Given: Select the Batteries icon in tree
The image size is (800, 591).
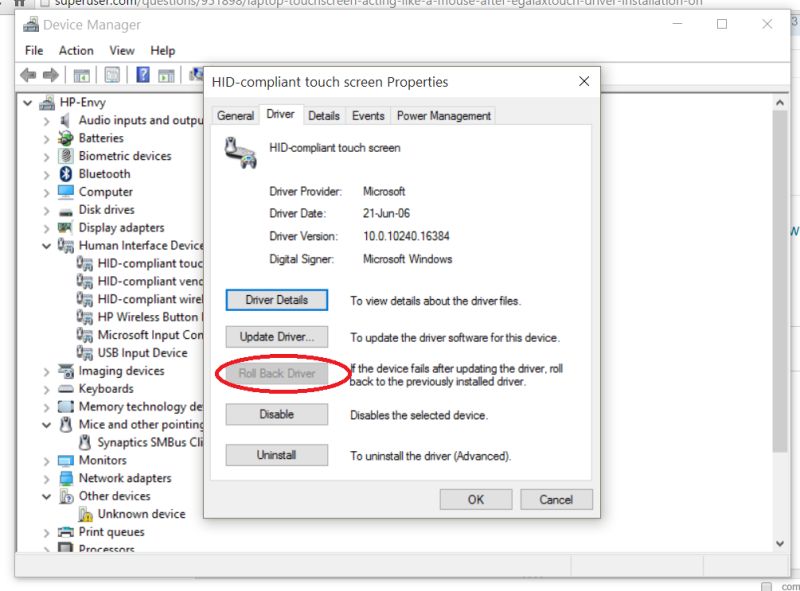Looking at the screenshot, I should point(66,138).
